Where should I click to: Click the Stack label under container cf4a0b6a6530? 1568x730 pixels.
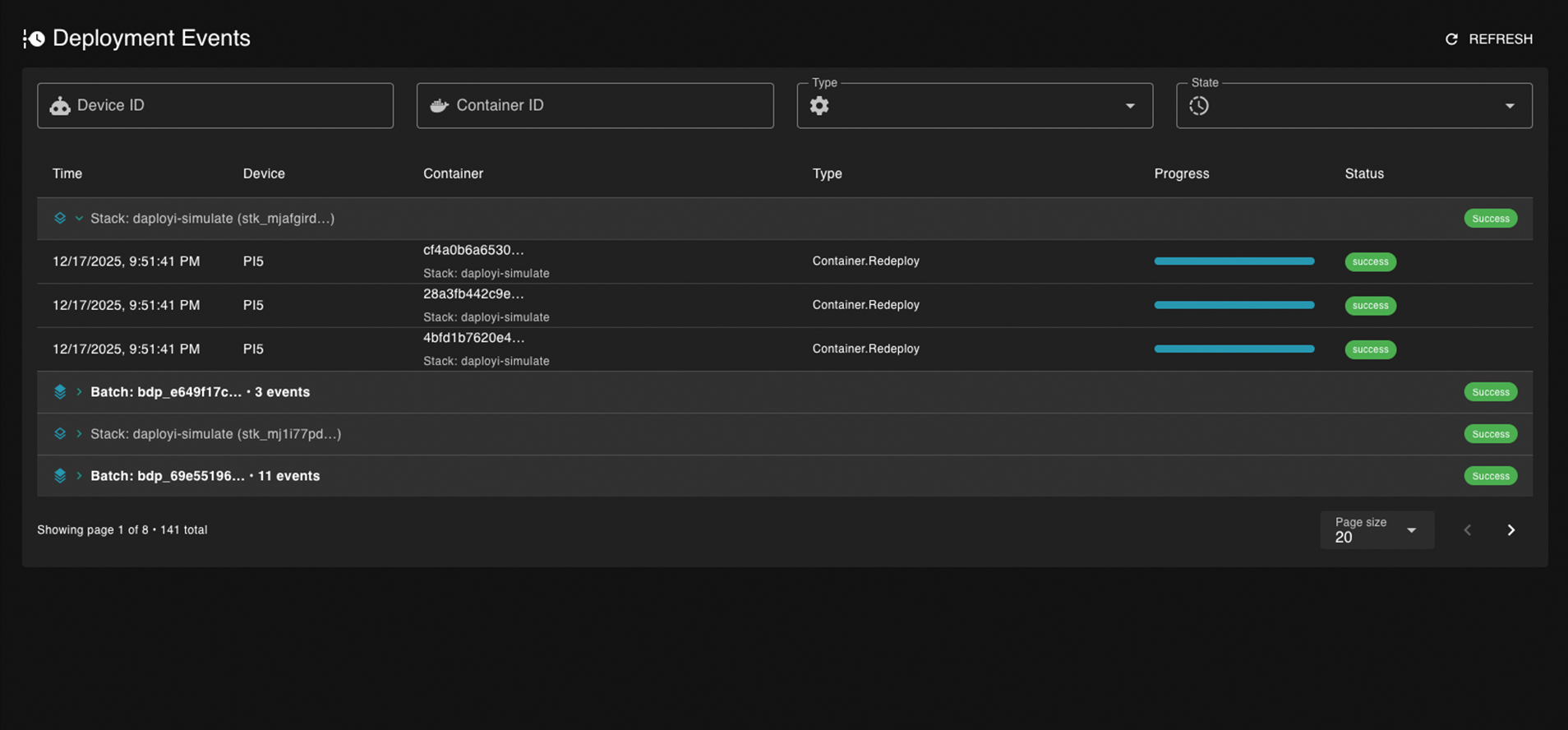pyautogui.click(x=487, y=273)
